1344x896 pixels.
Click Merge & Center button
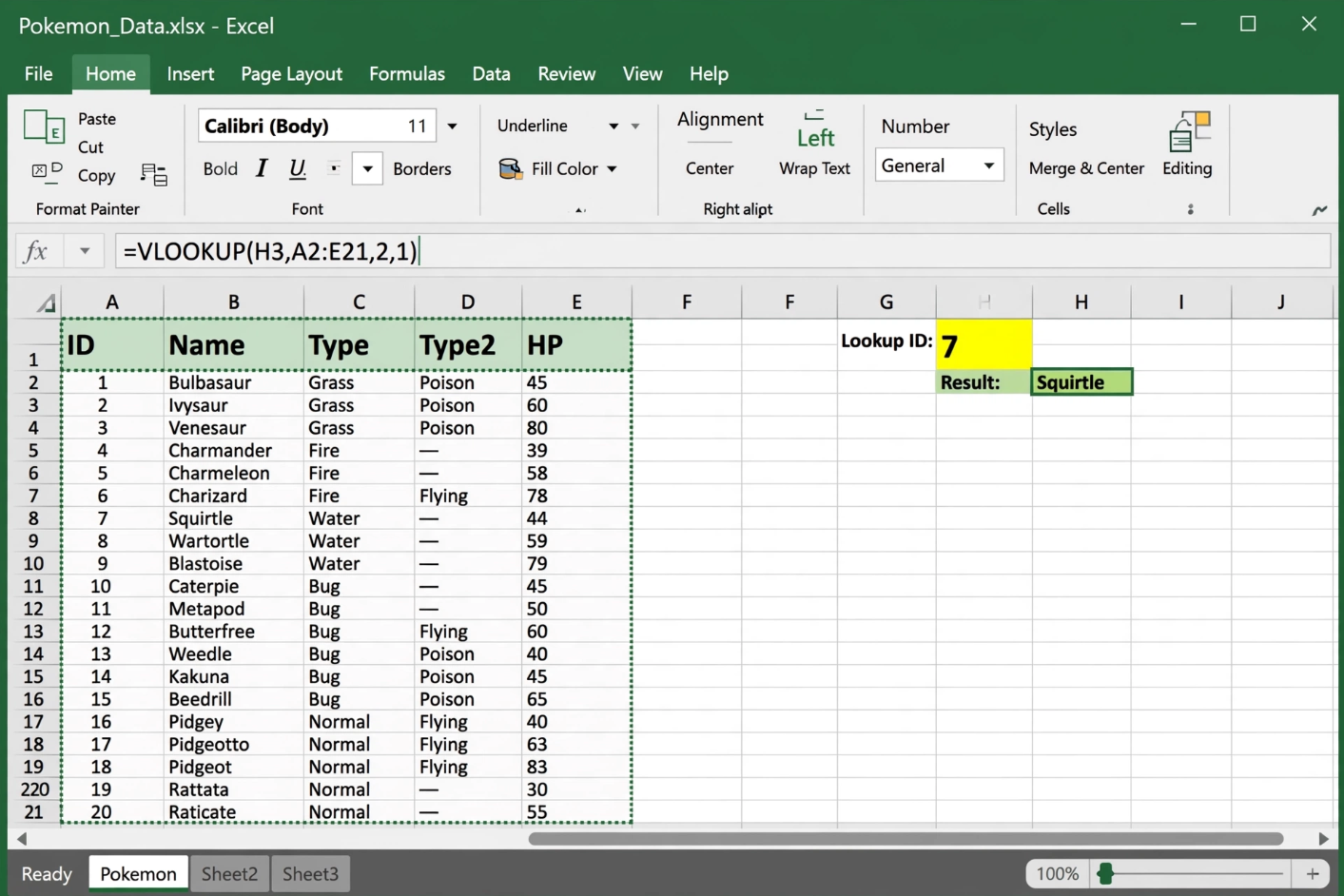click(x=1086, y=168)
